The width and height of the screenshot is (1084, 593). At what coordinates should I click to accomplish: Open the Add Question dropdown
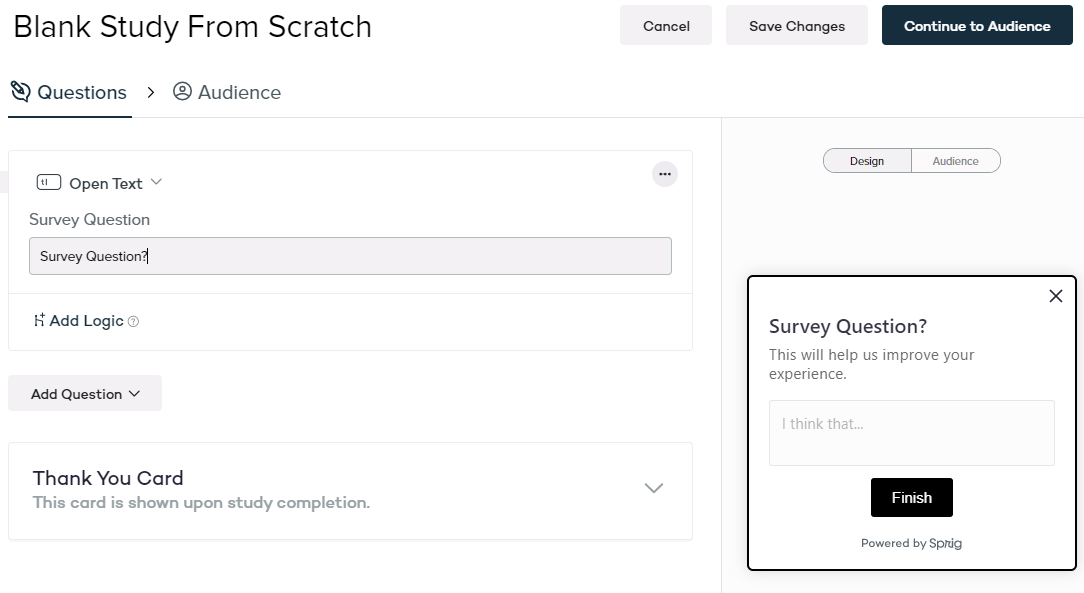[x=85, y=394]
